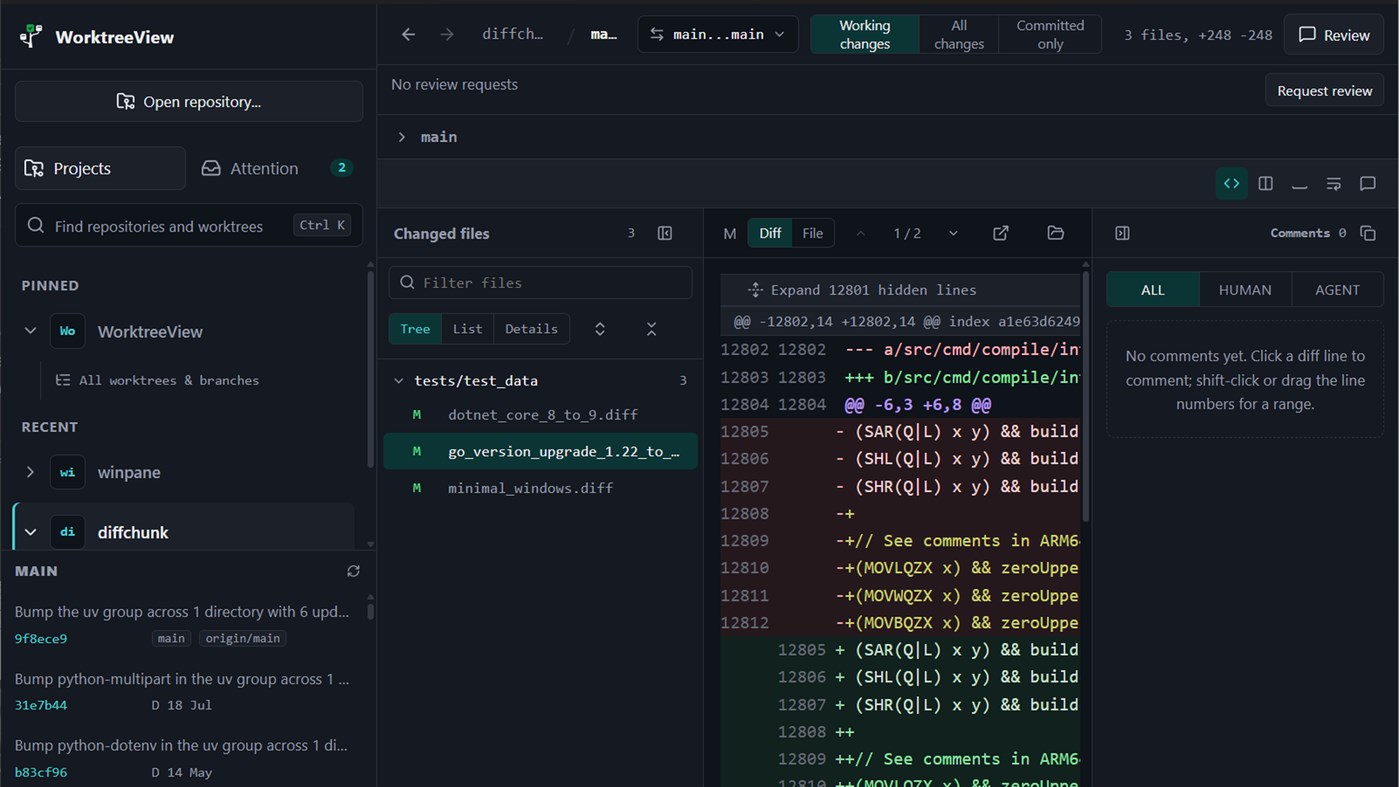Toggle line wrap in diff toolbar
Screen dimensions: 1399x787
[1333, 183]
